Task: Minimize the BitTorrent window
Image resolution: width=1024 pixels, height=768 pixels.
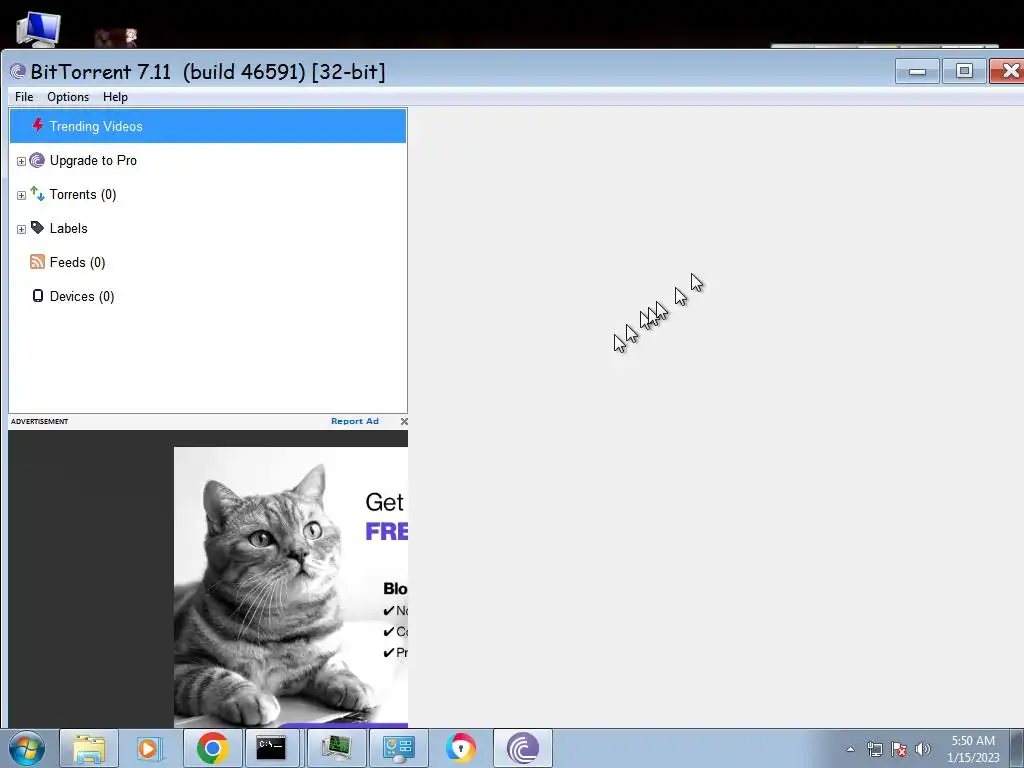Action: click(x=917, y=71)
